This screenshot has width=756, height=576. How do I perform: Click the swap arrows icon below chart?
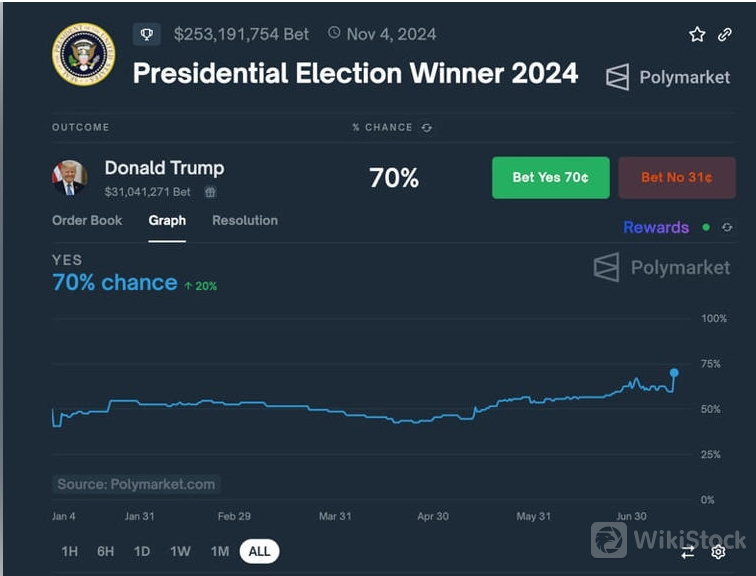(x=688, y=552)
